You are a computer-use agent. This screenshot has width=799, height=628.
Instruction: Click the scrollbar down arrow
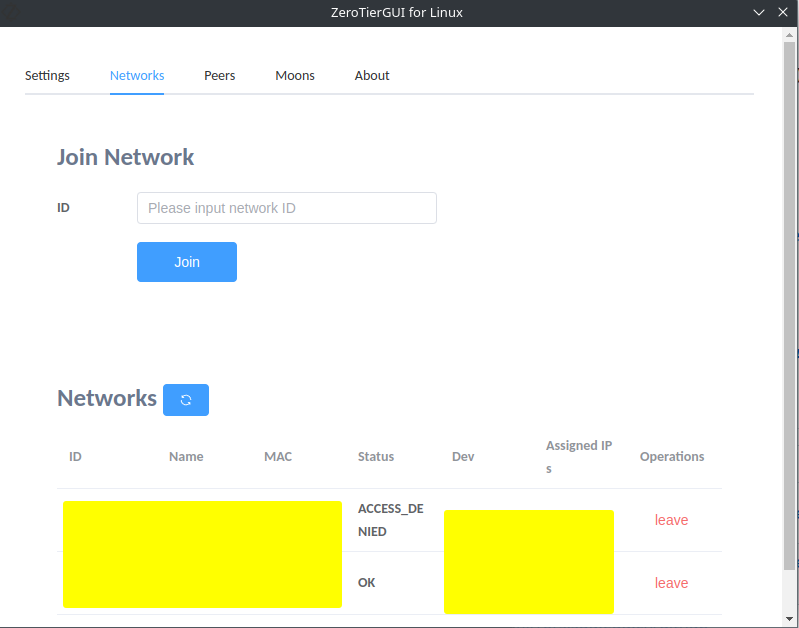point(789,619)
